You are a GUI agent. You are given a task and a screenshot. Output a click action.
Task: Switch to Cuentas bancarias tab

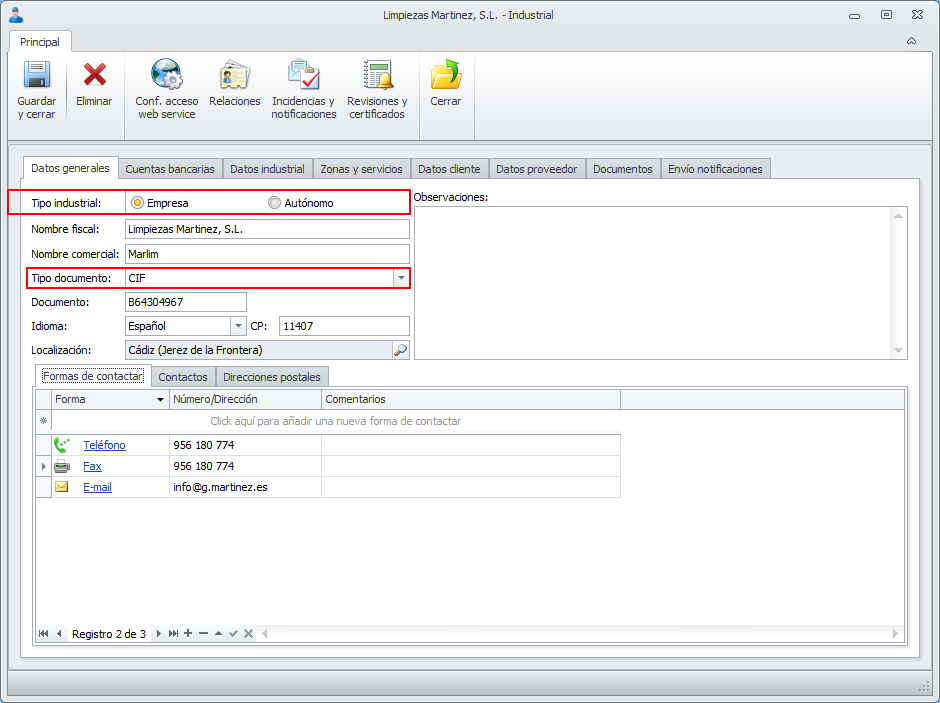coord(170,169)
